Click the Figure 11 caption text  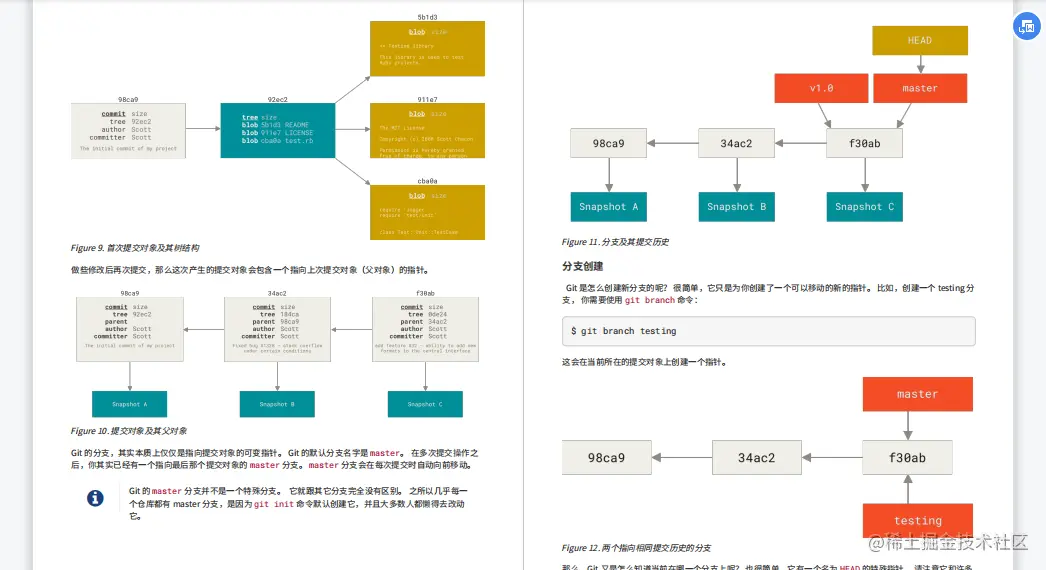point(615,242)
